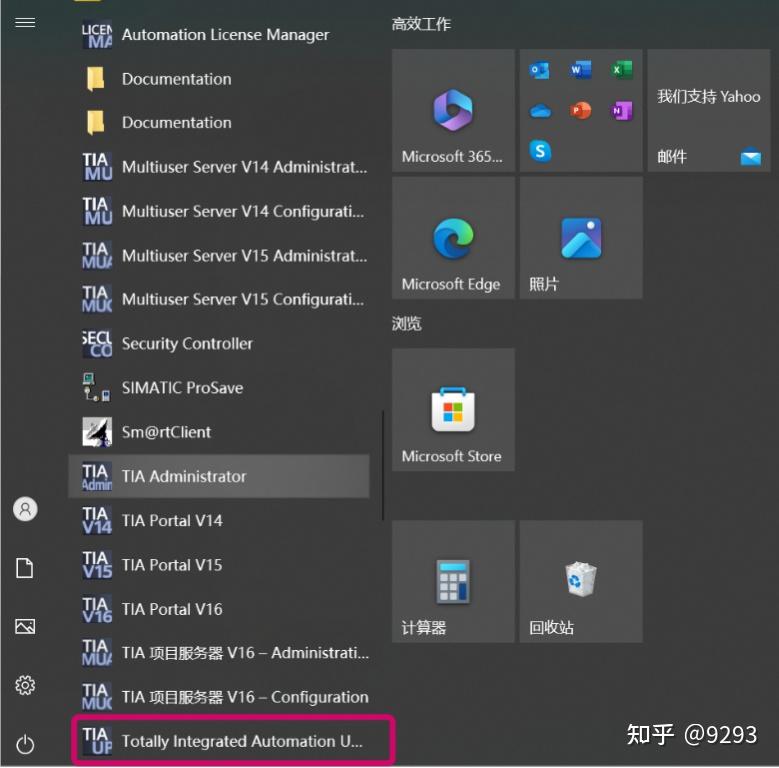Open the 回收站 recycle bin tile
Viewport: 779px width, 768px height.
click(581, 581)
